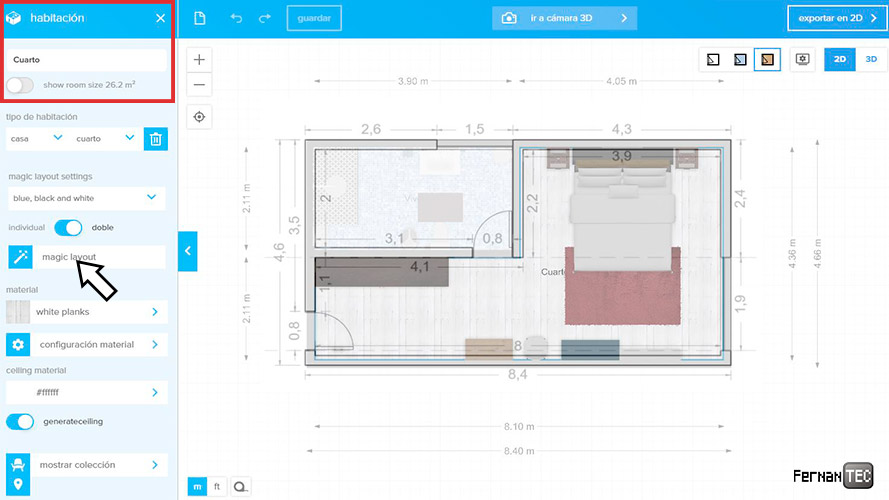Click the #ffffff ceiling color swatch
The height and width of the screenshot is (500, 889).
coord(18,392)
